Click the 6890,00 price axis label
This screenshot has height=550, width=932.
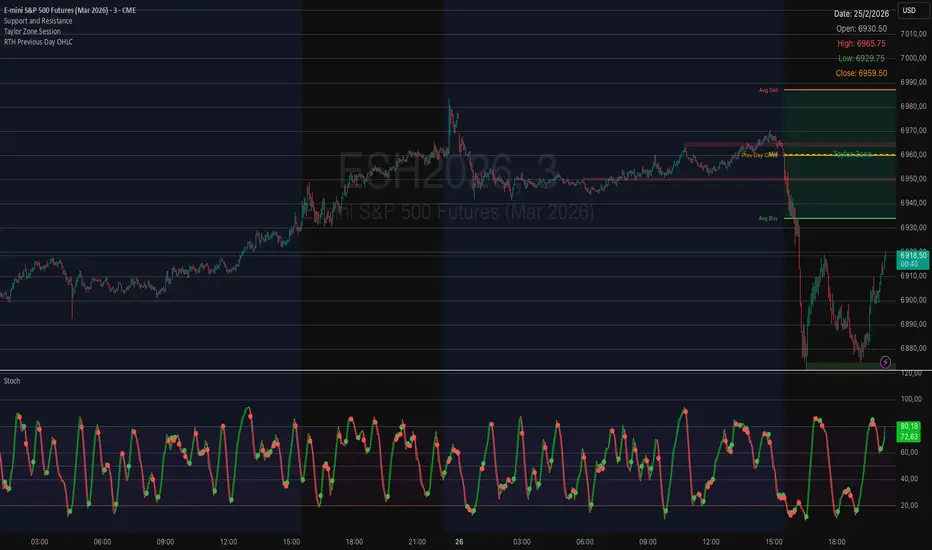pyautogui.click(x=913, y=324)
